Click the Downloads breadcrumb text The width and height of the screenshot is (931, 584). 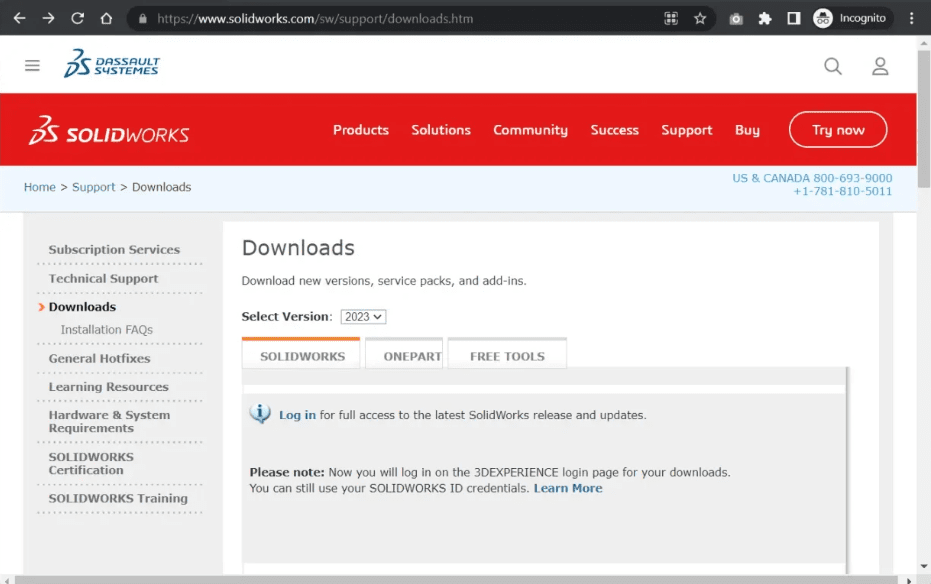(x=162, y=187)
